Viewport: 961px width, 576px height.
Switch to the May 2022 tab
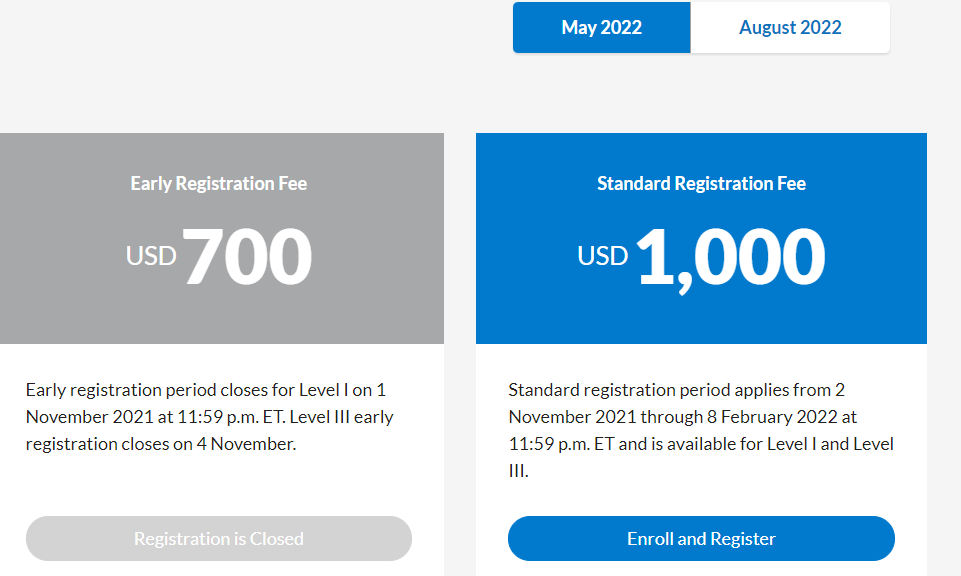click(x=601, y=28)
